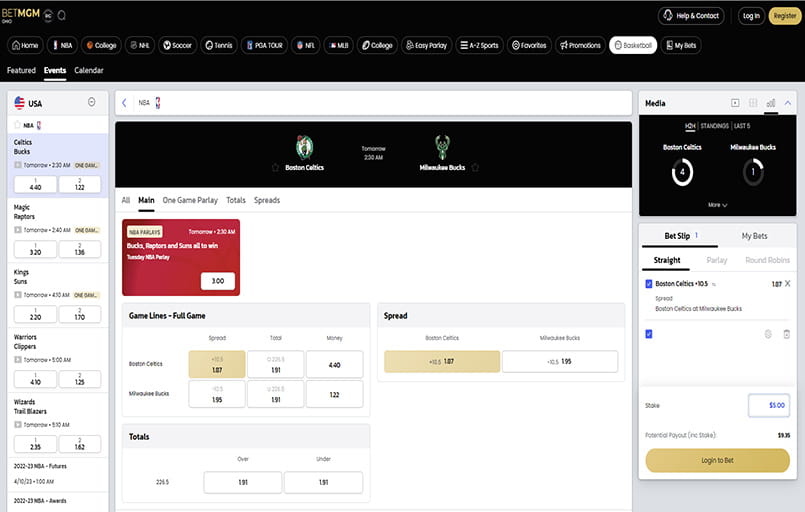
Task: Open the scoreboard grid icon in Media
Action: (753, 103)
